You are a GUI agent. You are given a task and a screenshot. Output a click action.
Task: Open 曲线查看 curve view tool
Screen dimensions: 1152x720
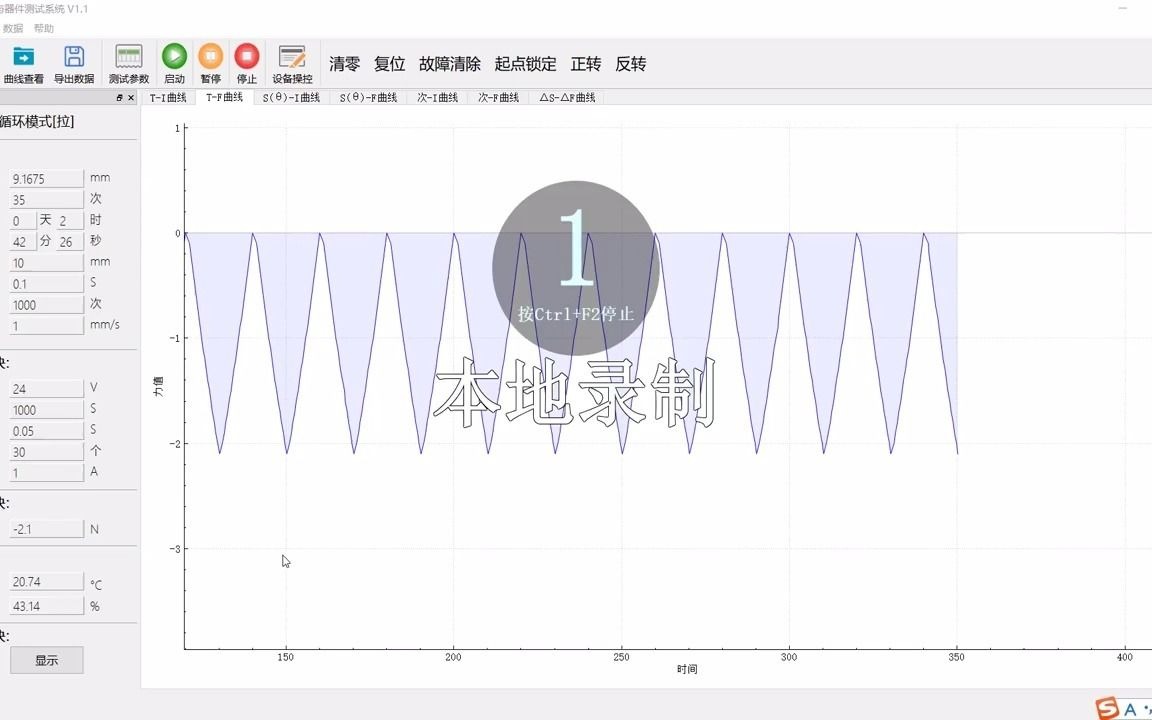tap(24, 63)
